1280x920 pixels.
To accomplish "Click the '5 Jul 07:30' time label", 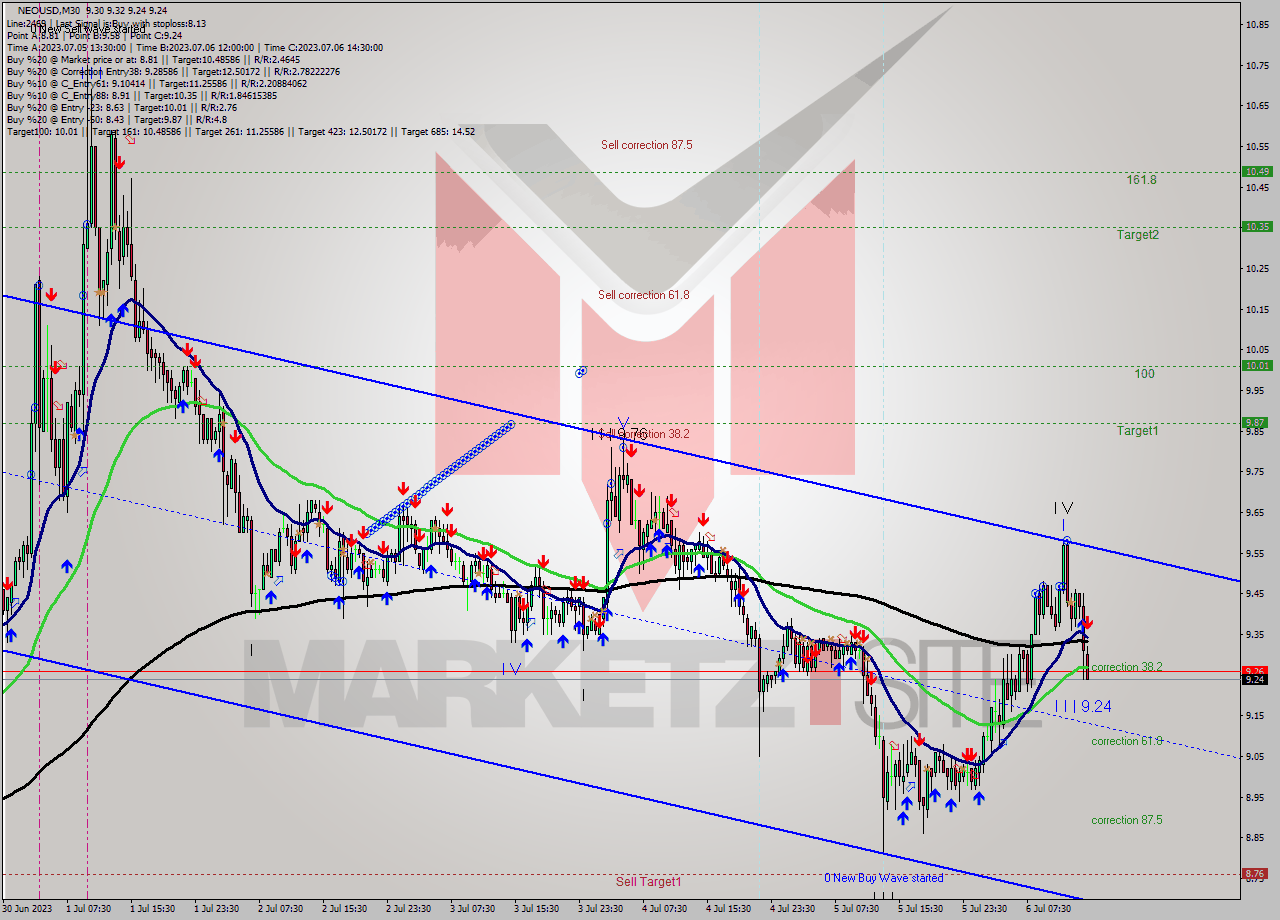I will [855, 909].
